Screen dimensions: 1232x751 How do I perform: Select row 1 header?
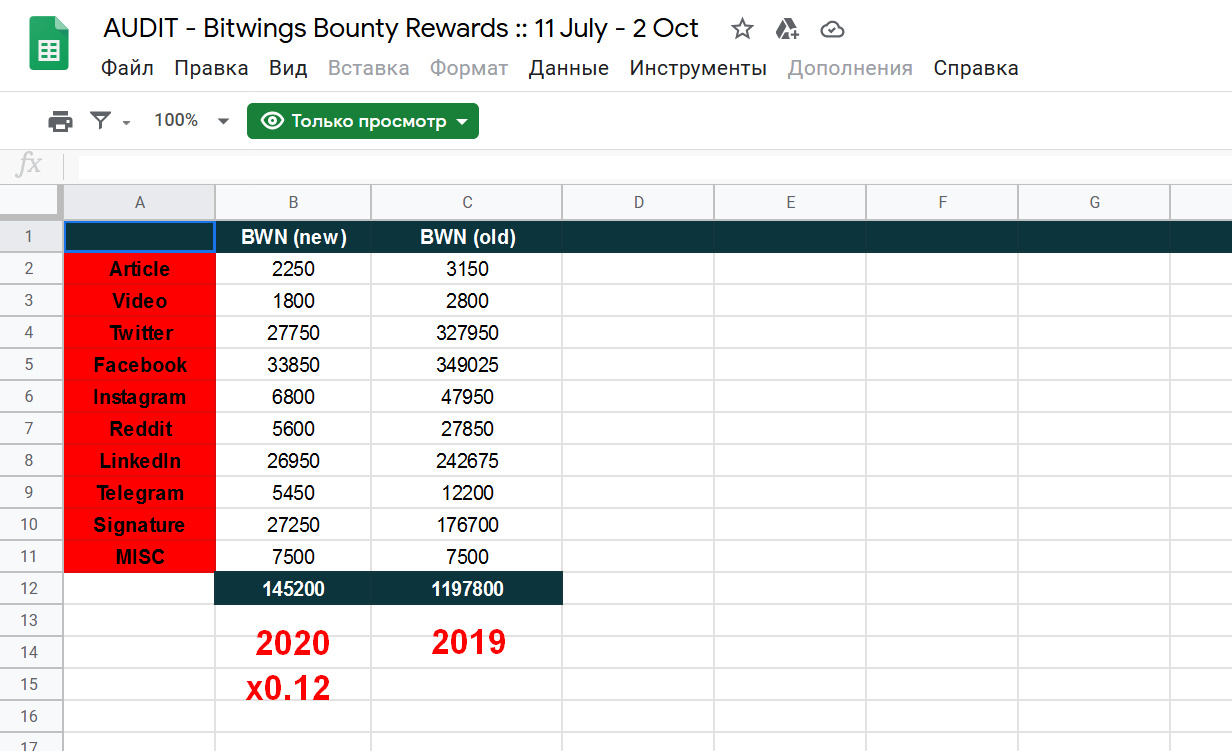click(30, 237)
